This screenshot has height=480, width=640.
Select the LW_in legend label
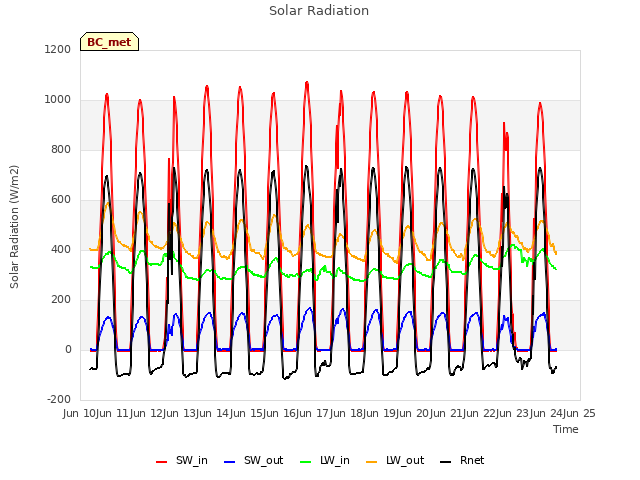tap(335, 461)
